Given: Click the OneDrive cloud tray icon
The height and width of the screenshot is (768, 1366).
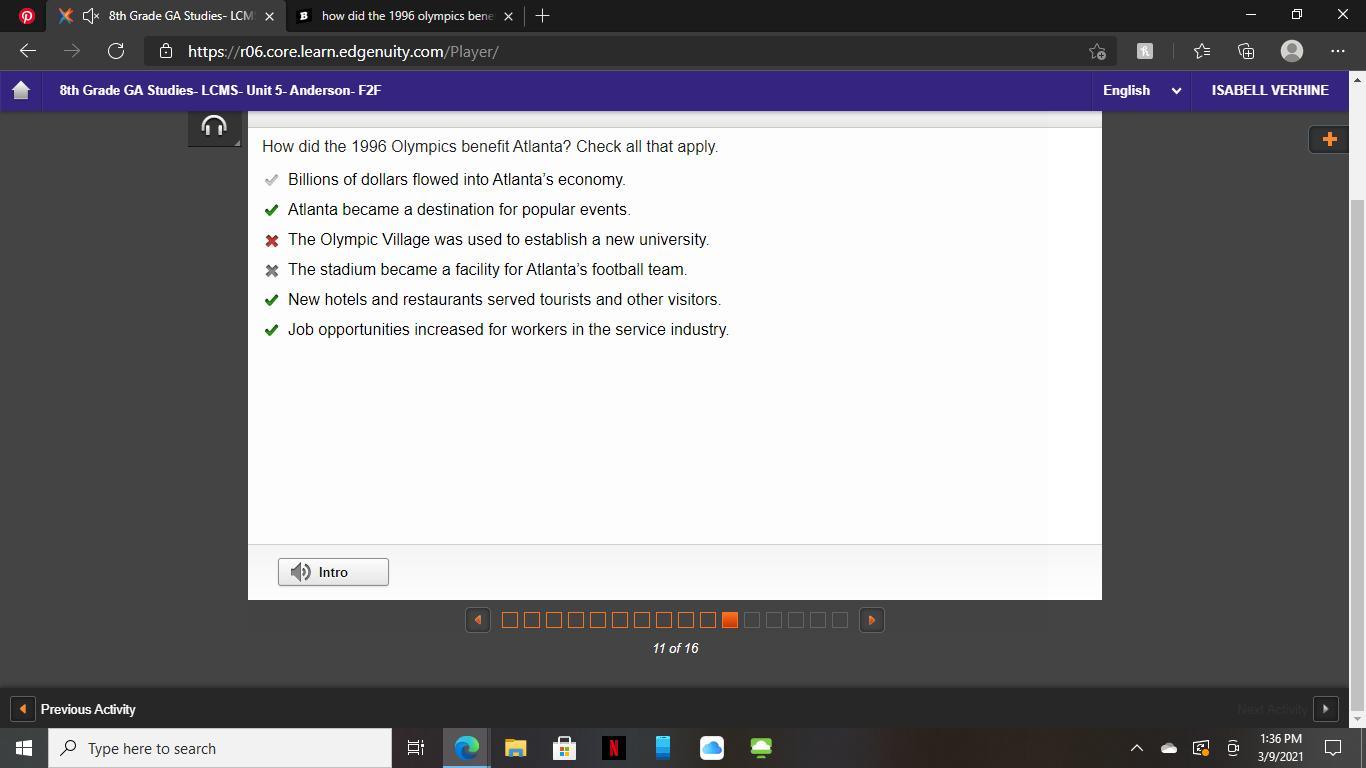Looking at the screenshot, I should (1168, 748).
